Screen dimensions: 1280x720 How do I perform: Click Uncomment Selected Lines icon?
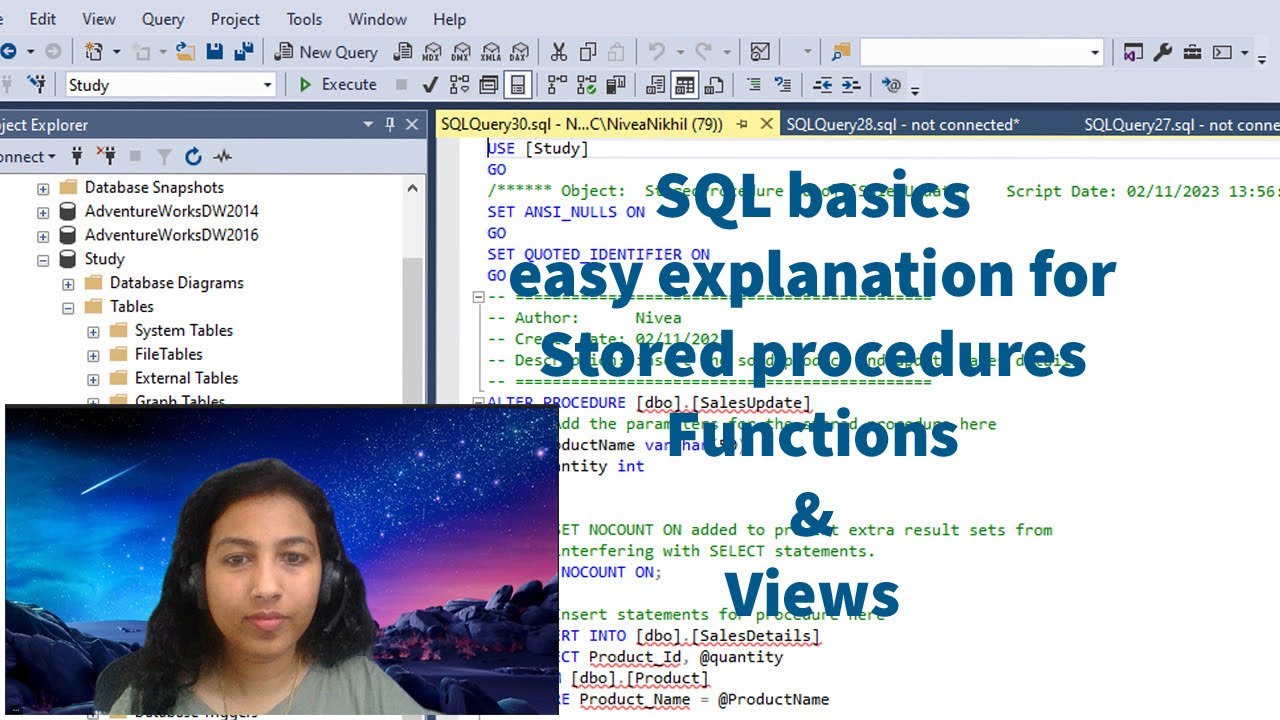(783, 85)
